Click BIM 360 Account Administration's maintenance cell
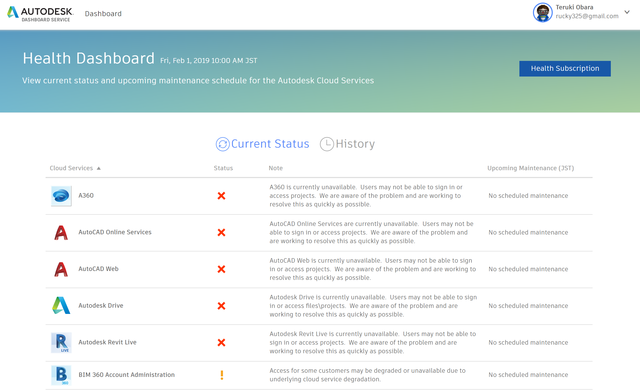Screen dimensions: 640x392 [x=528, y=375]
